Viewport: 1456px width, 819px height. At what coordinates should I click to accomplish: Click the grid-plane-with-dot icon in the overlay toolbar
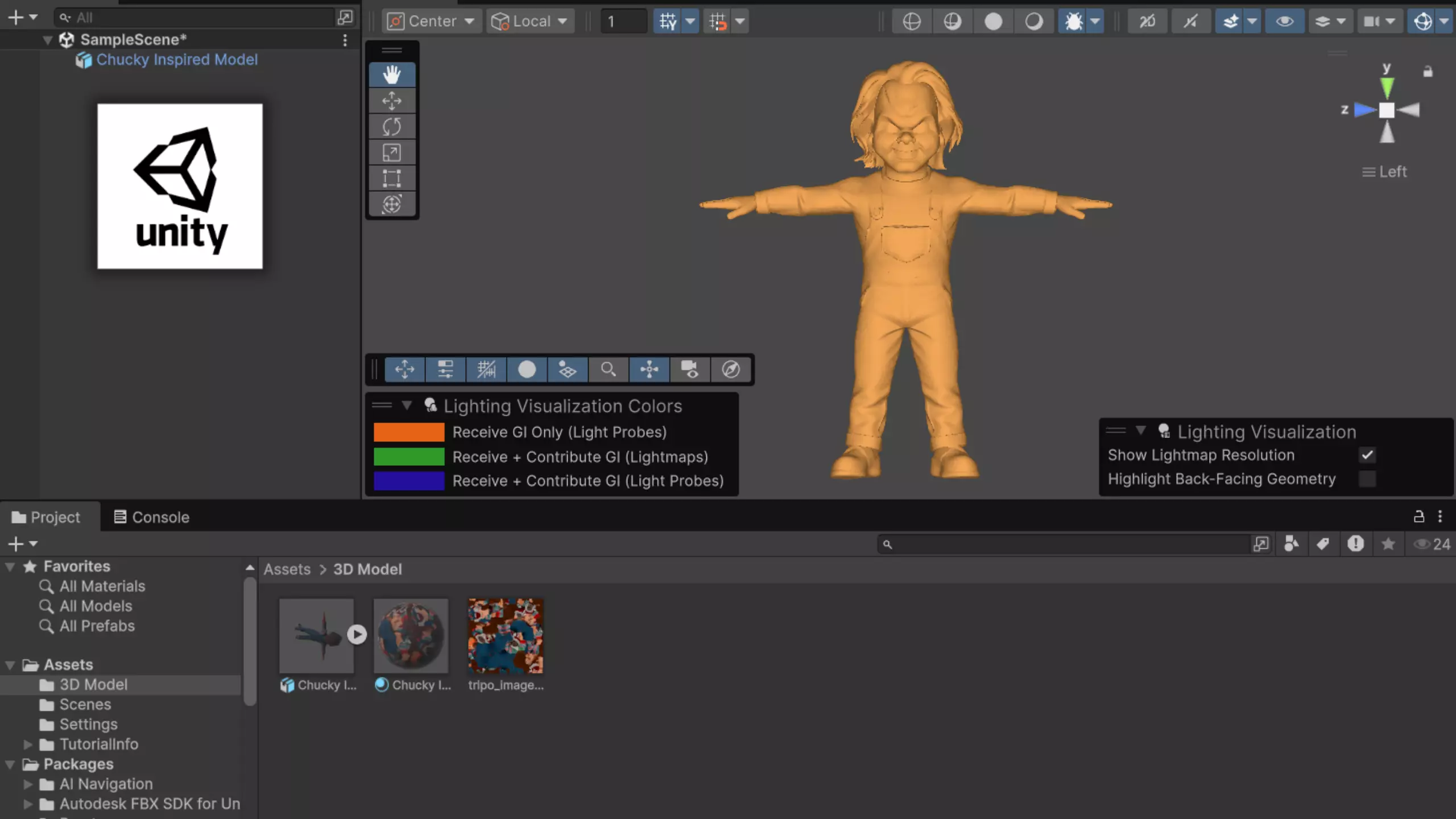click(x=568, y=369)
